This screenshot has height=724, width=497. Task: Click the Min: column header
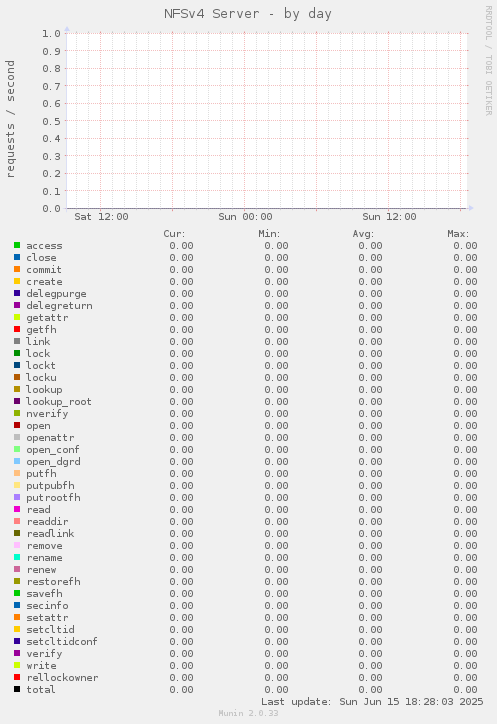point(269,234)
